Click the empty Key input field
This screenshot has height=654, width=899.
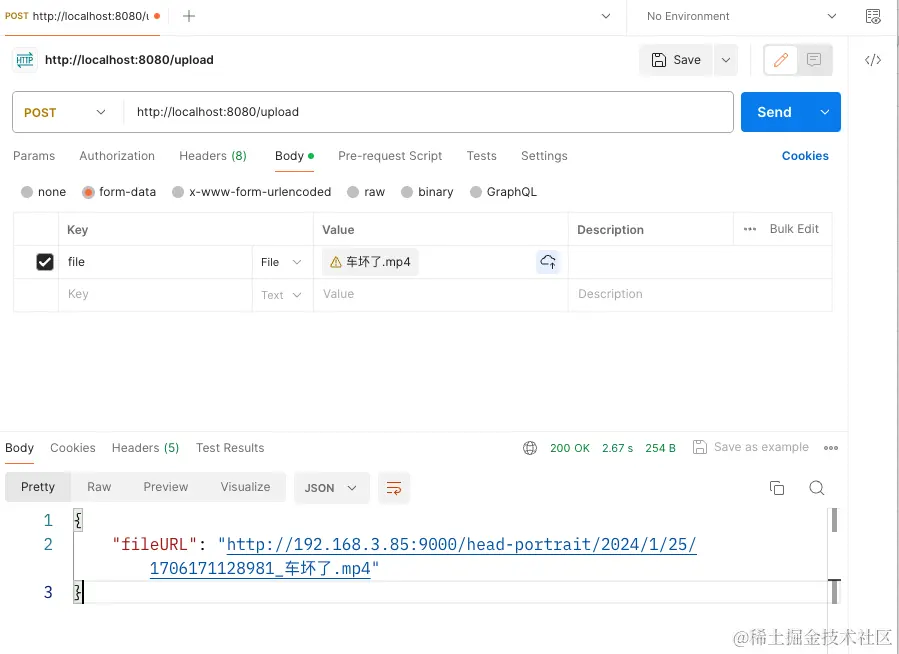pos(155,295)
